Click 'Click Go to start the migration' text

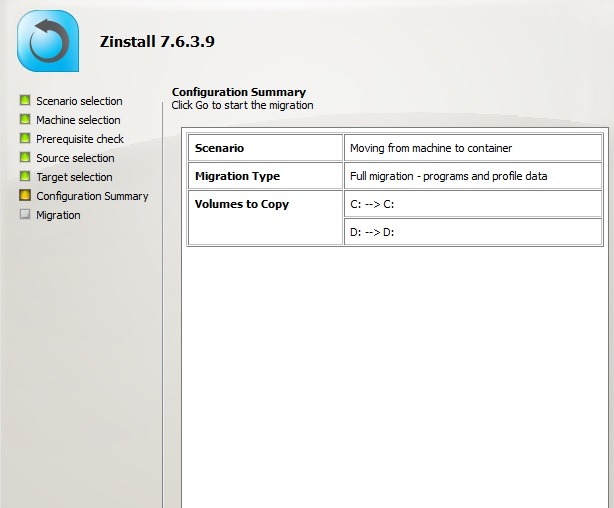click(242, 105)
